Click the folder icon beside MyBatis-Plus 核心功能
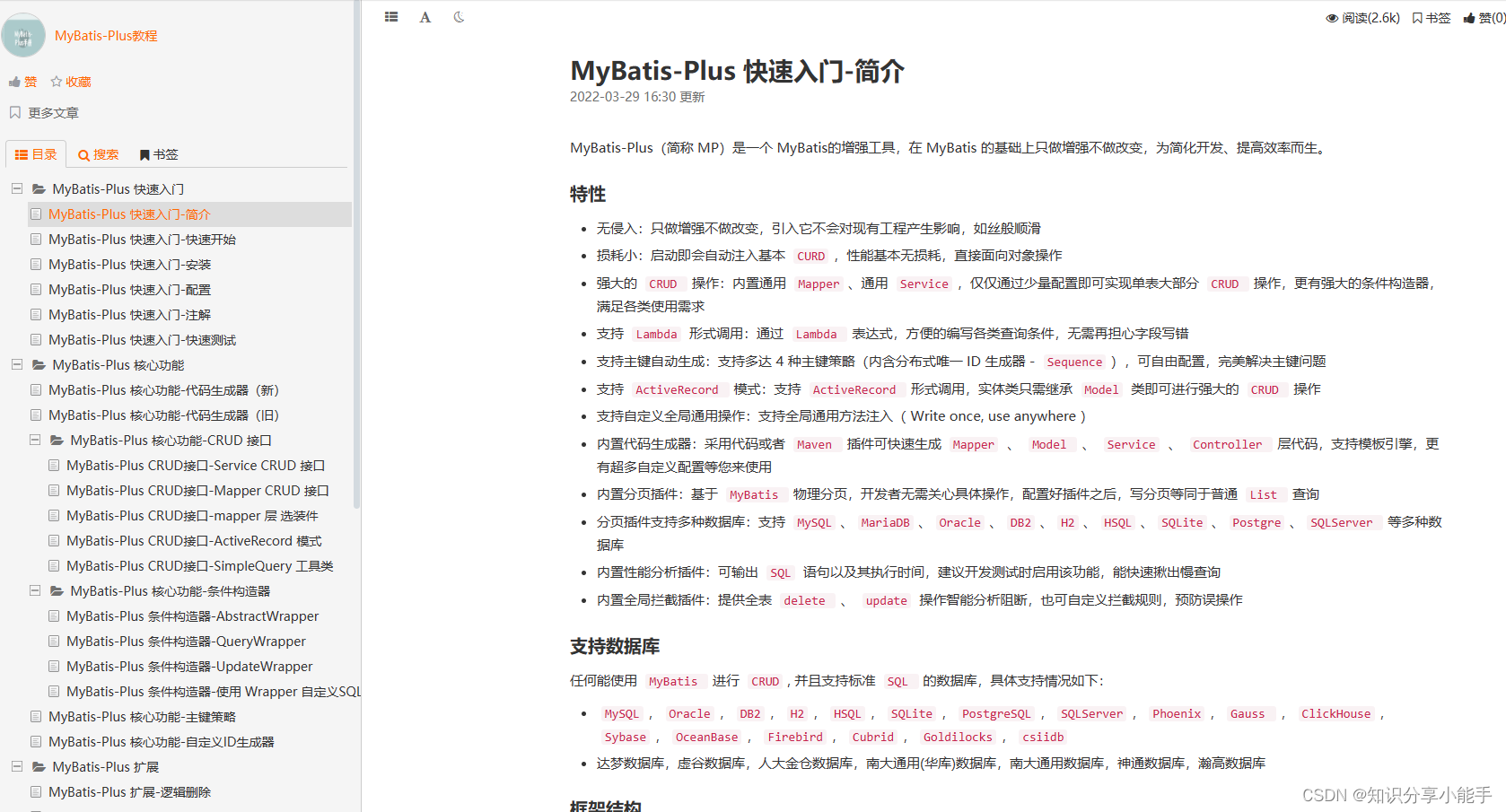The width and height of the screenshot is (1506, 812). coord(39,365)
